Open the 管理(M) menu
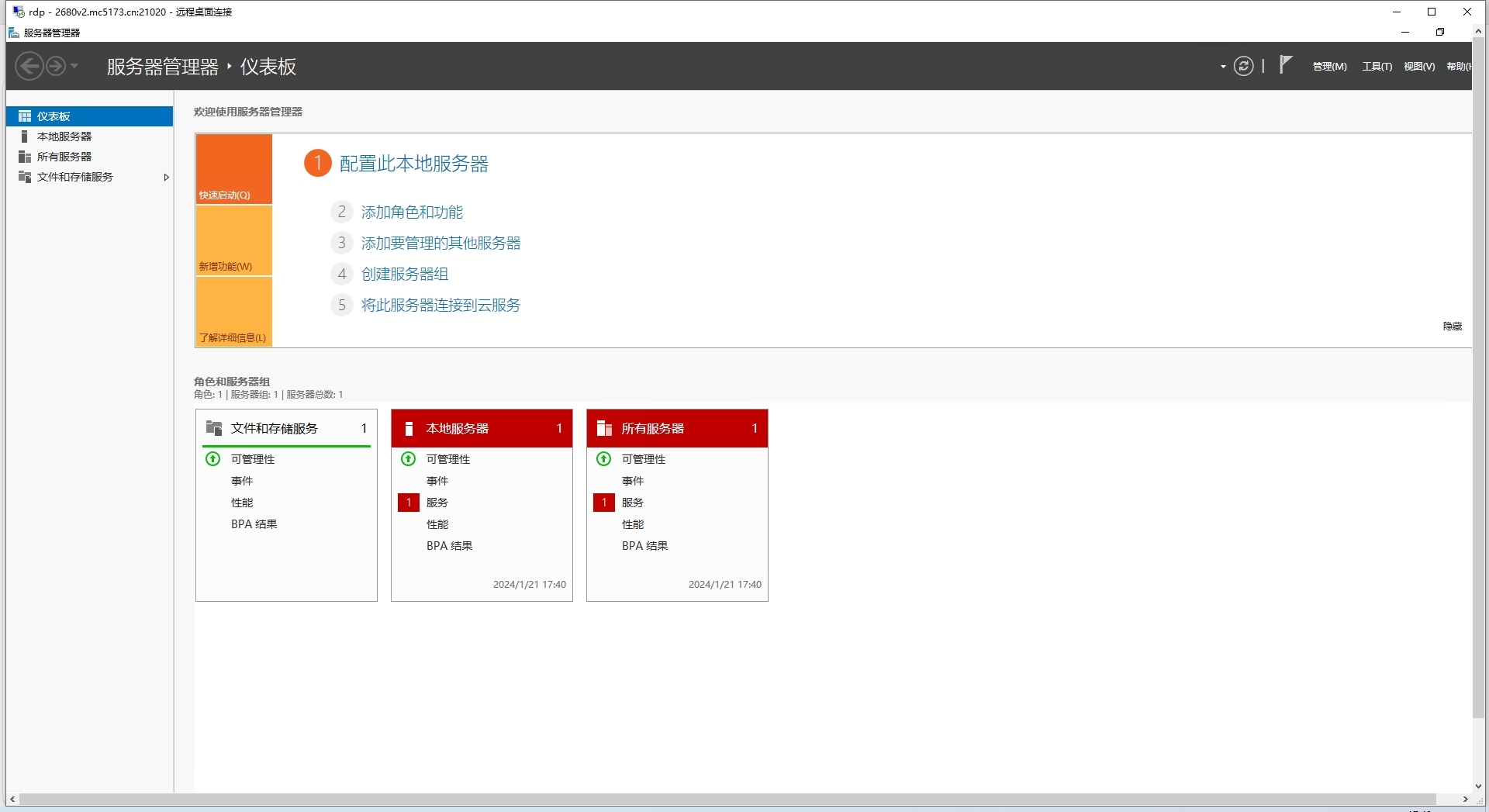The width and height of the screenshot is (1489, 812). [x=1329, y=67]
